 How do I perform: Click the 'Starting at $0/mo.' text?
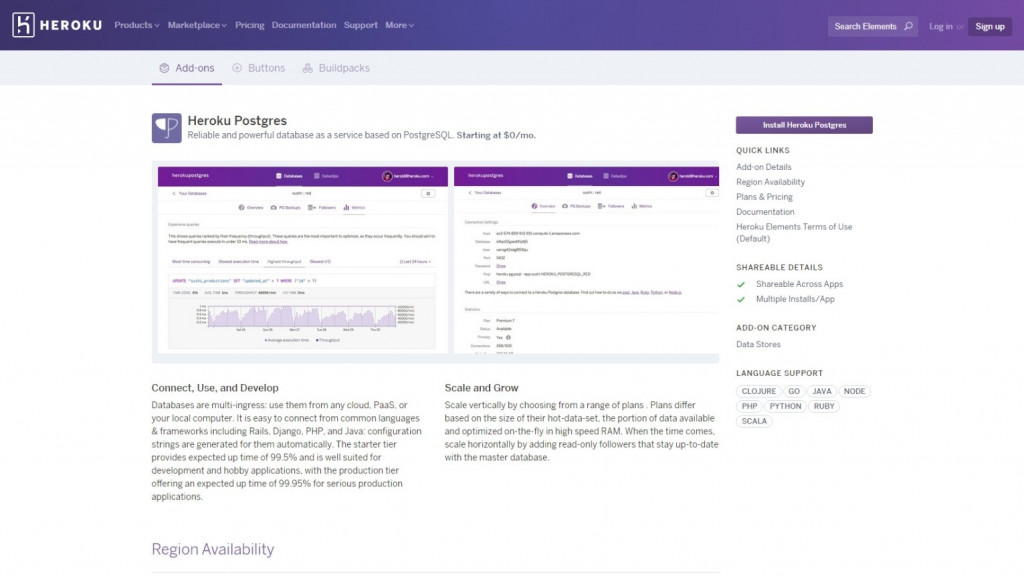[x=496, y=135]
